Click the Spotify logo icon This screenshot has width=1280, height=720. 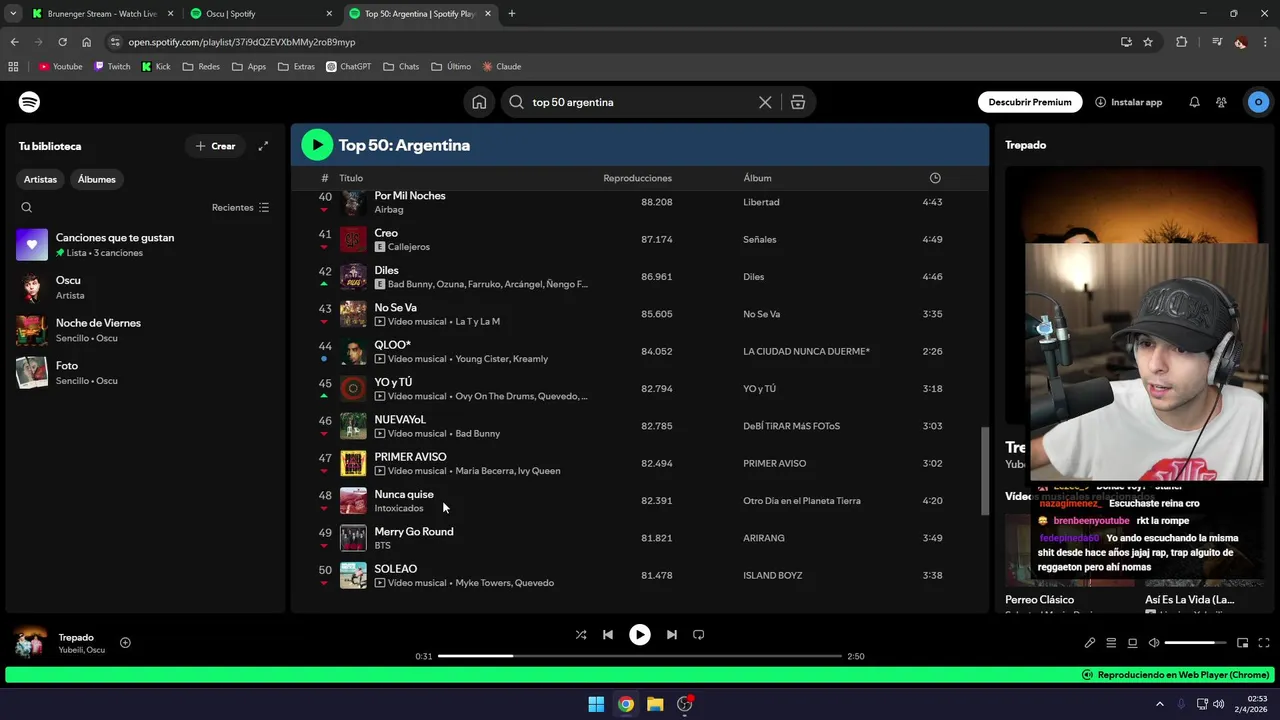(x=29, y=102)
